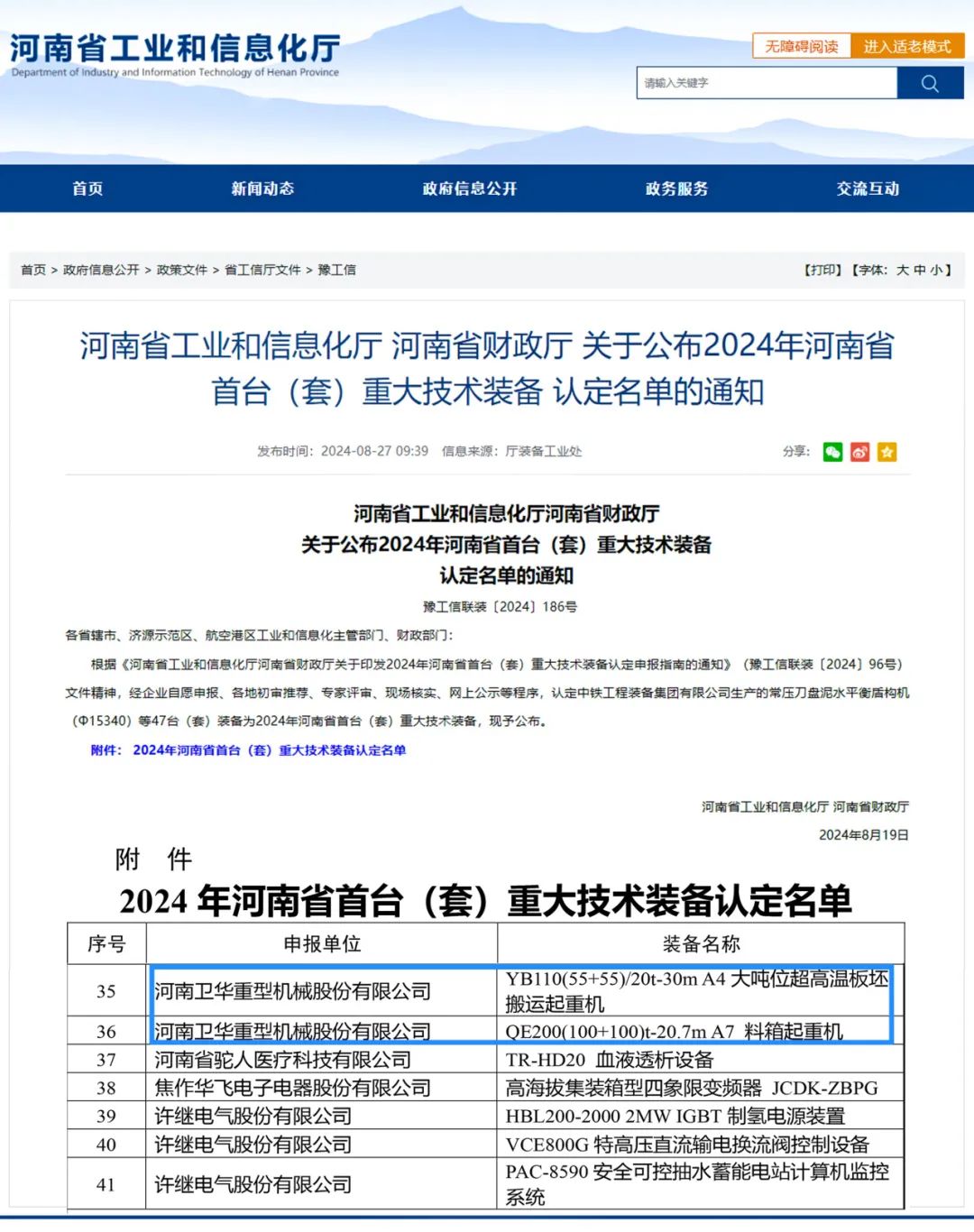The image size is (974, 1232).
Task: Focus the keyword search input field
Action: click(767, 83)
